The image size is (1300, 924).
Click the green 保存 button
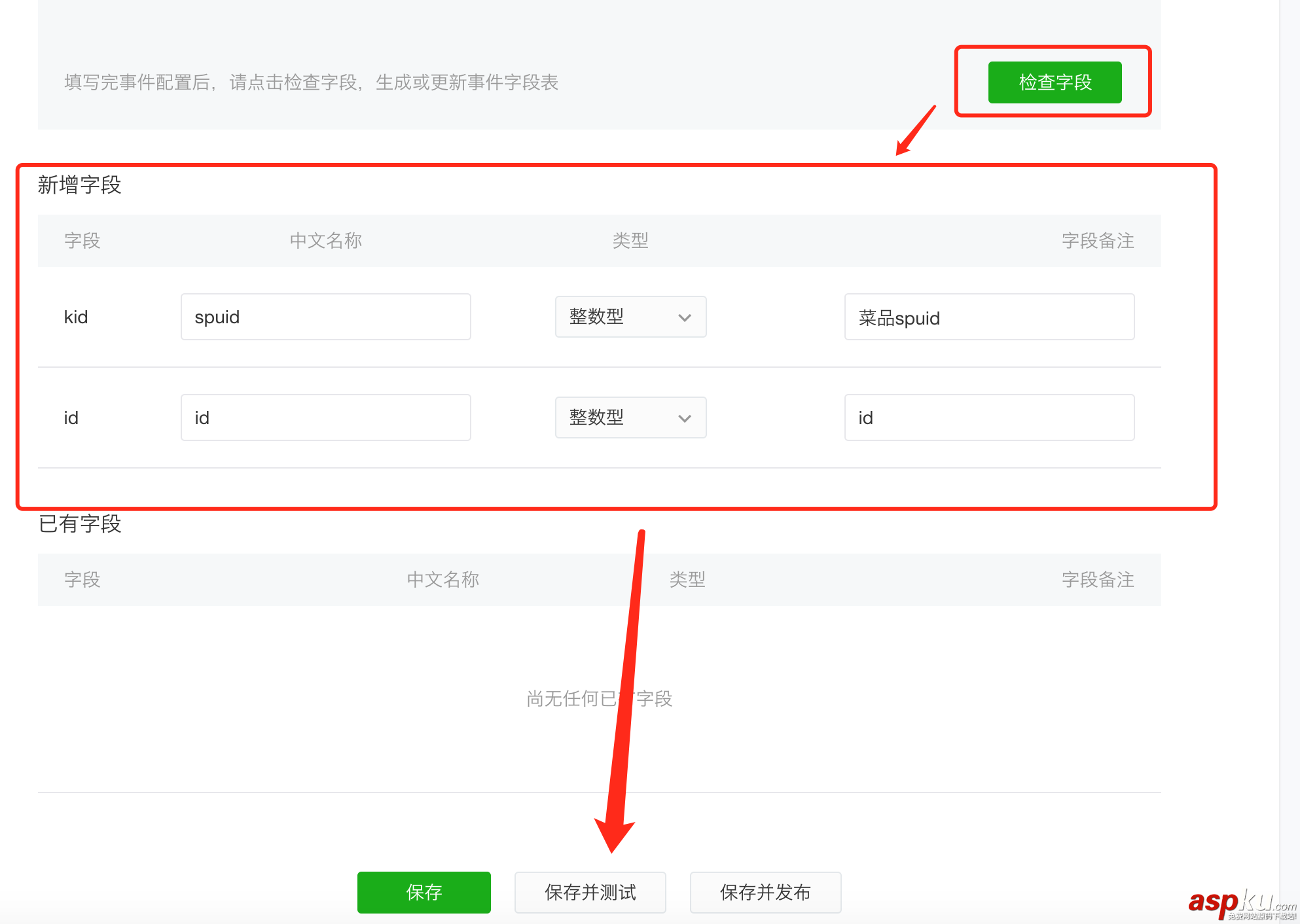coord(424,892)
